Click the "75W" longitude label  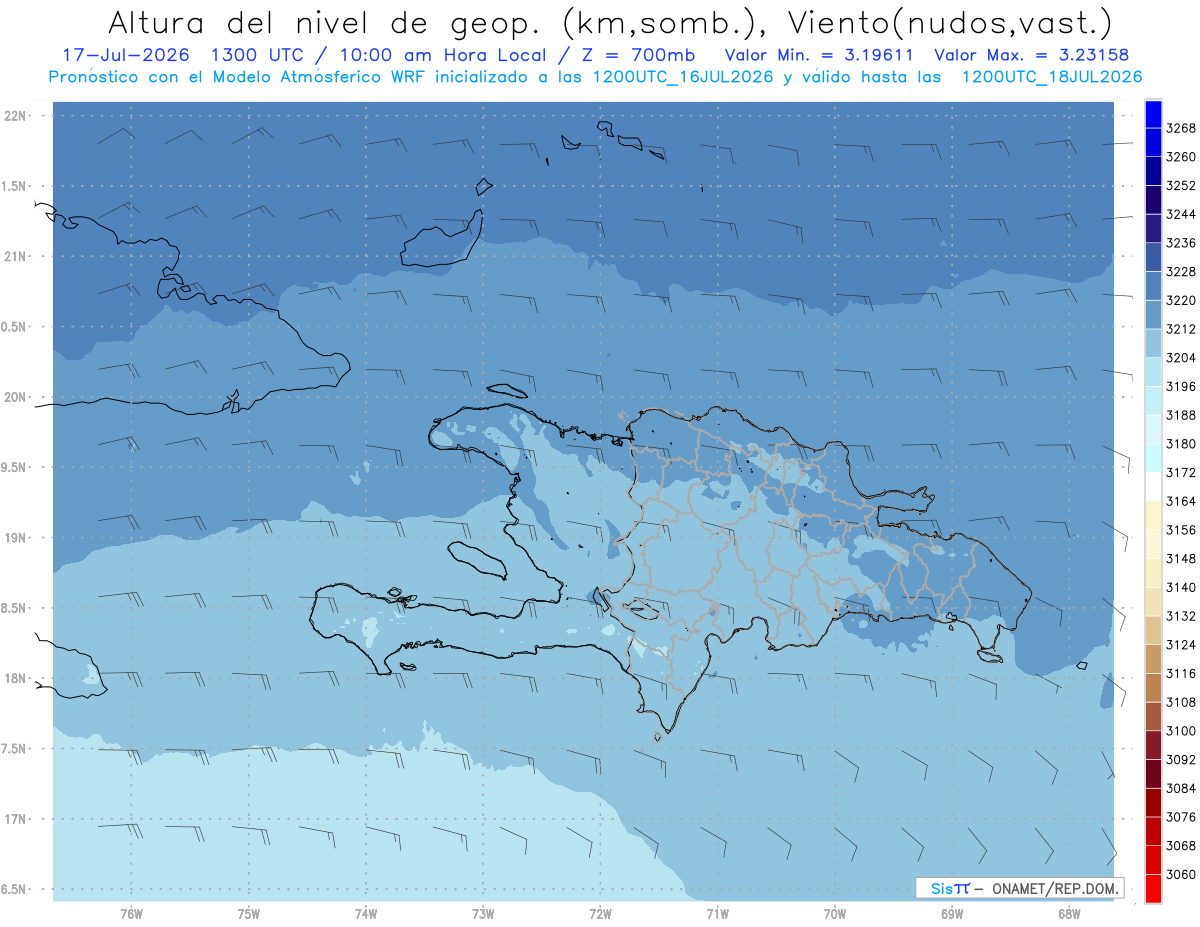[249, 914]
